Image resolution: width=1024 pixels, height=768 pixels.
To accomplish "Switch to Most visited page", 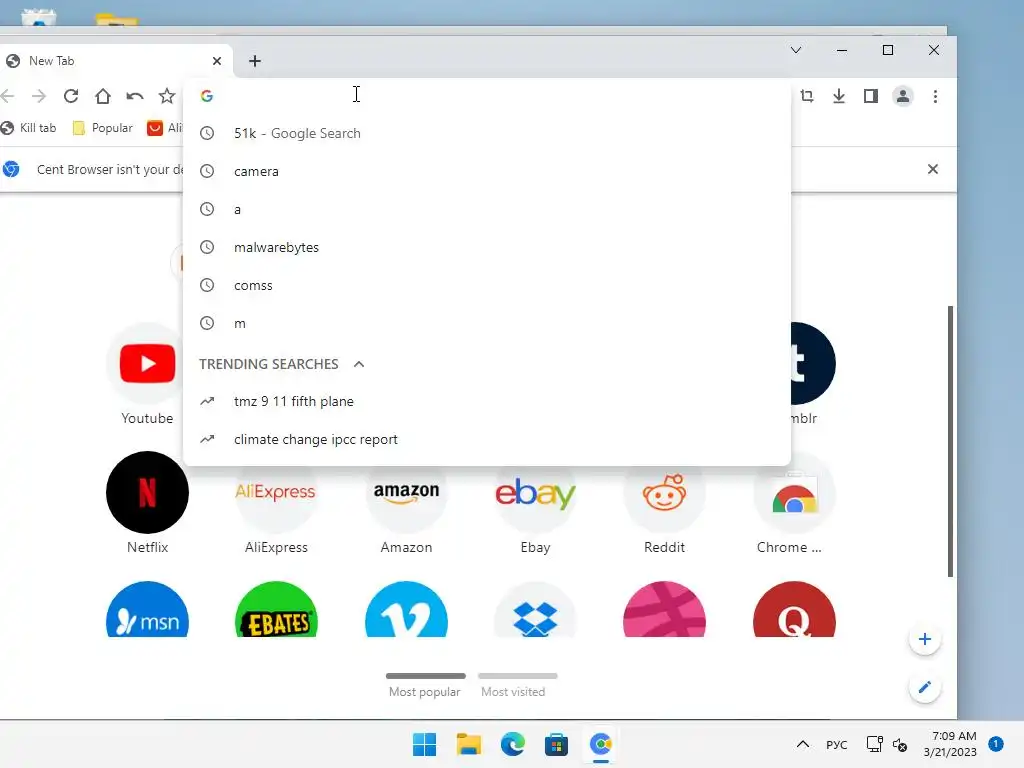I will [517, 685].
